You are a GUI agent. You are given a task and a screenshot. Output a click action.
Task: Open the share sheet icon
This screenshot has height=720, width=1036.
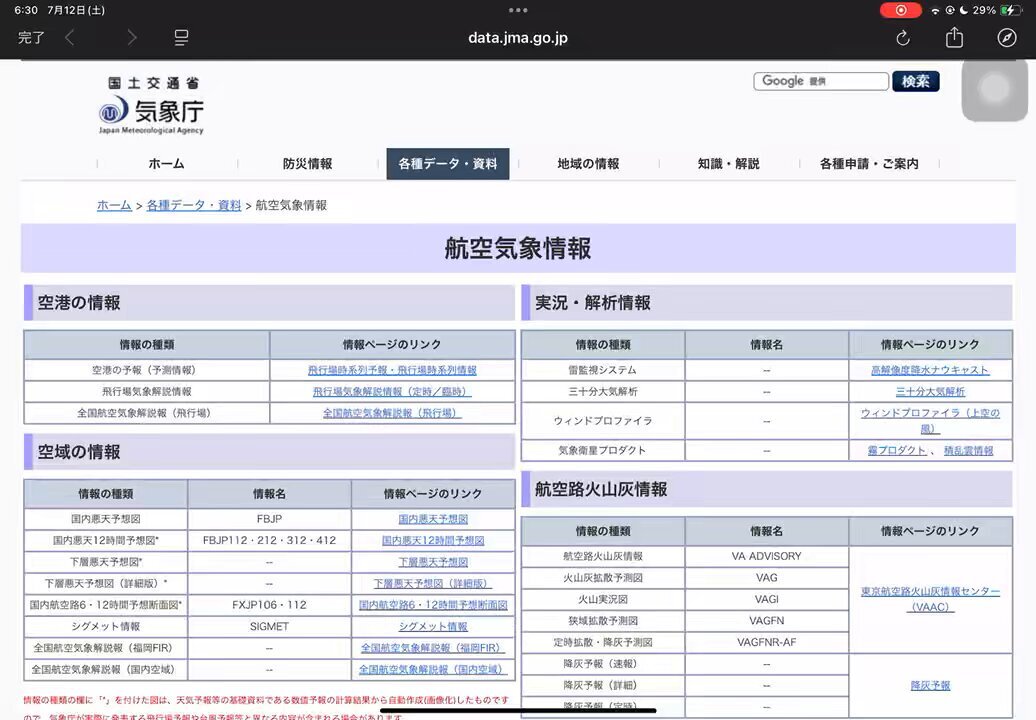click(x=954, y=38)
